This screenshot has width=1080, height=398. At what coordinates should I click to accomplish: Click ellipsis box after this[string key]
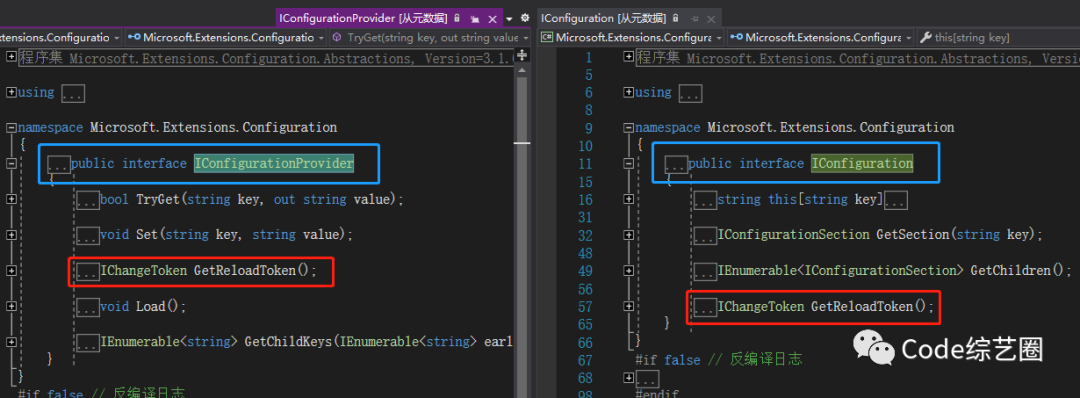[895, 200]
